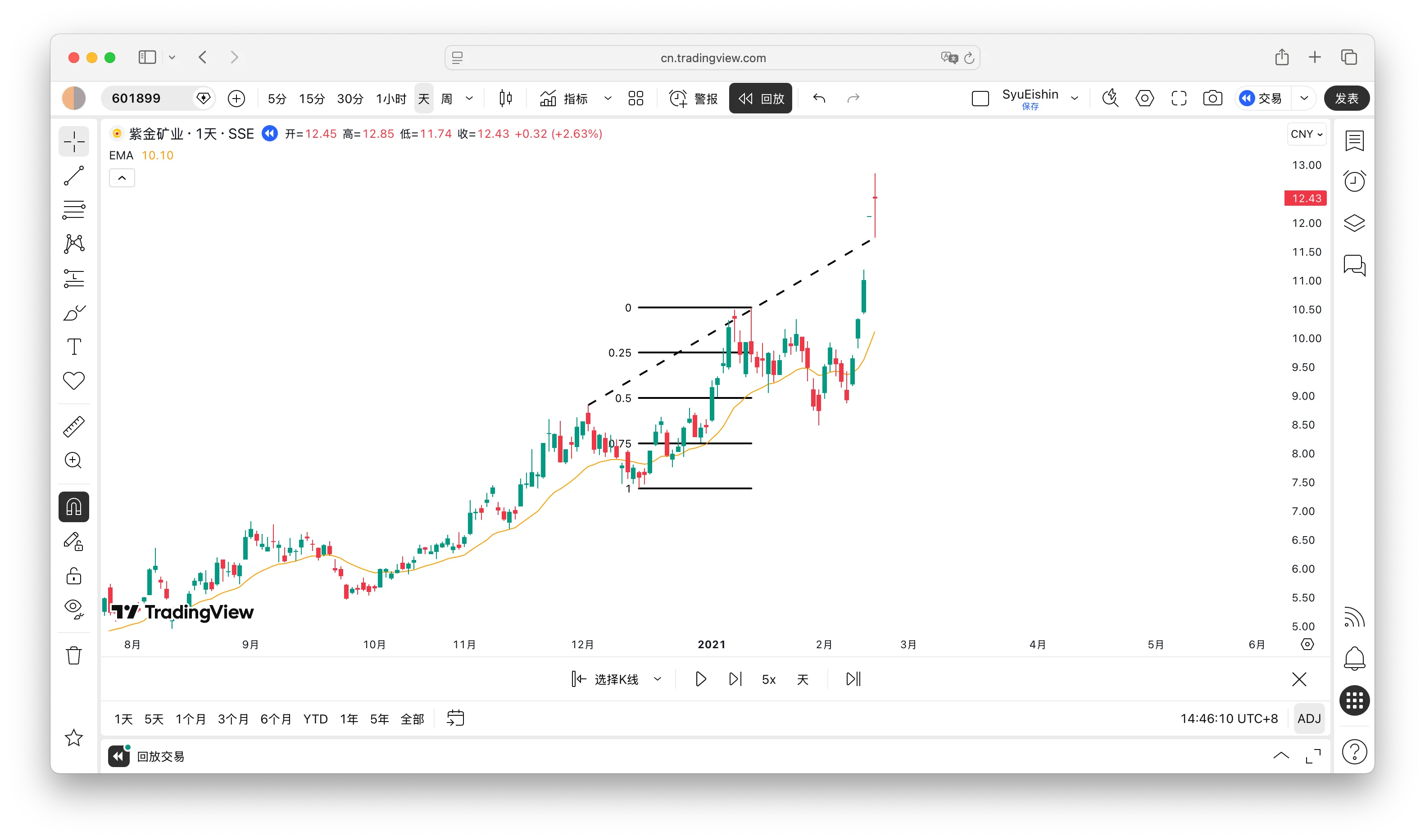The image size is (1425, 840).
Task: Toggle hide all drawings eye icon
Action: [73, 609]
